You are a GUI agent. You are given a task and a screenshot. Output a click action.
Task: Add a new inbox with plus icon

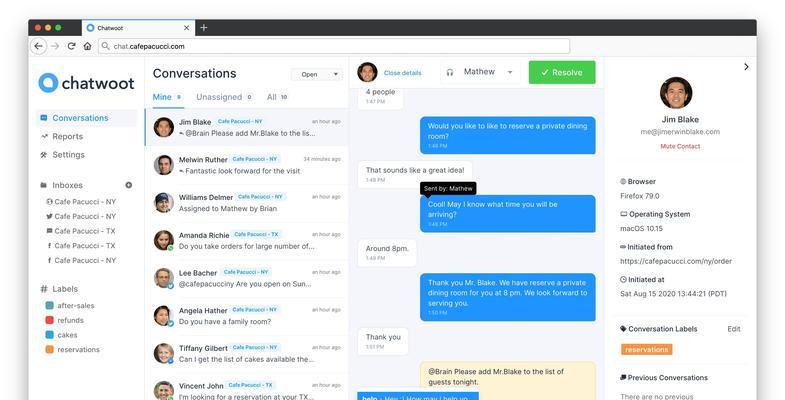[129, 185]
